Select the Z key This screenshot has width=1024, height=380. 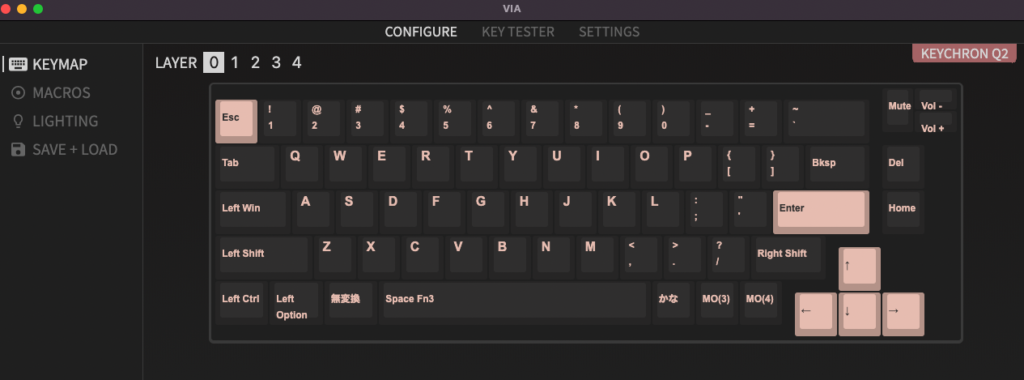[x=334, y=256]
